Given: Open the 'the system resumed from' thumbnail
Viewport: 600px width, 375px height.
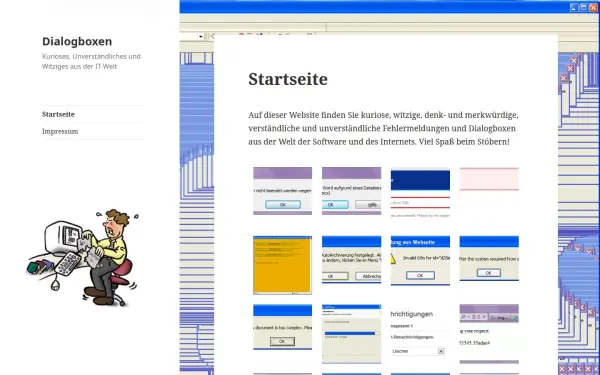Looking at the screenshot, I should pyautogui.click(x=489, y=258).
